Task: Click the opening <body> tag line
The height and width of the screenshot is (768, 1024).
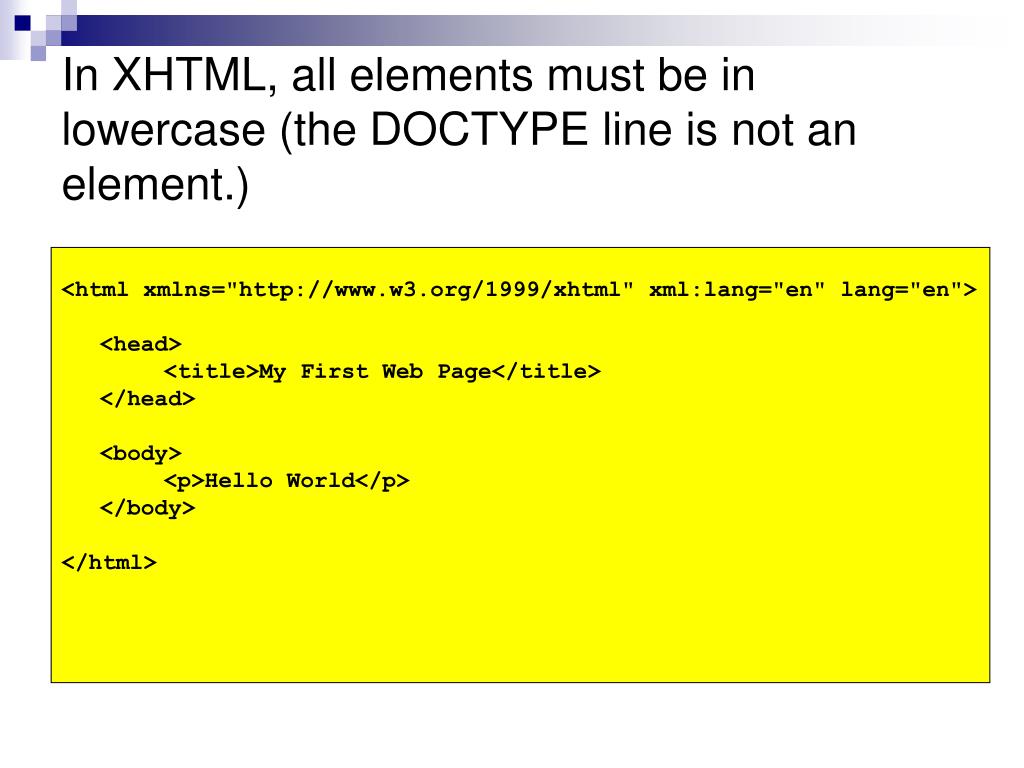Action: 140,453
